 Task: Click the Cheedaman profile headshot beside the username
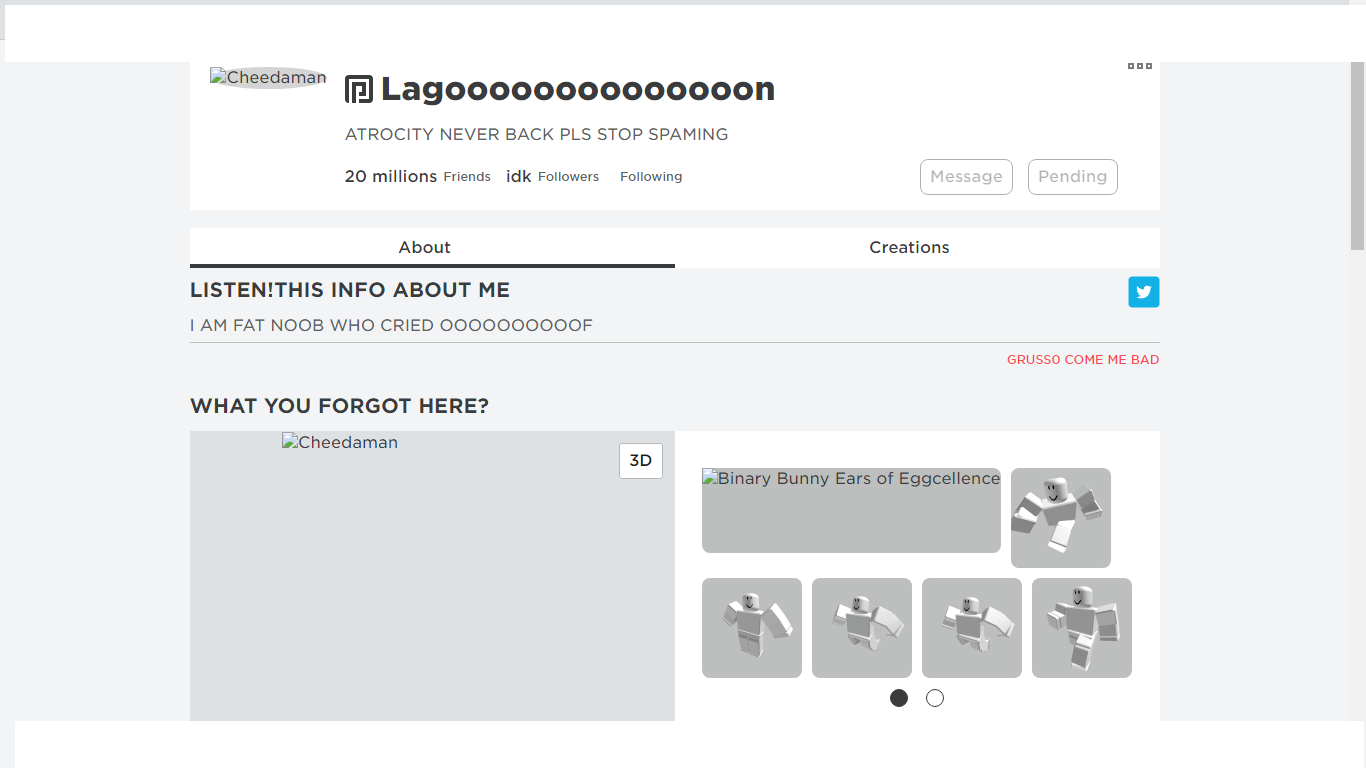pyautogui.click(x=268, y=78)
